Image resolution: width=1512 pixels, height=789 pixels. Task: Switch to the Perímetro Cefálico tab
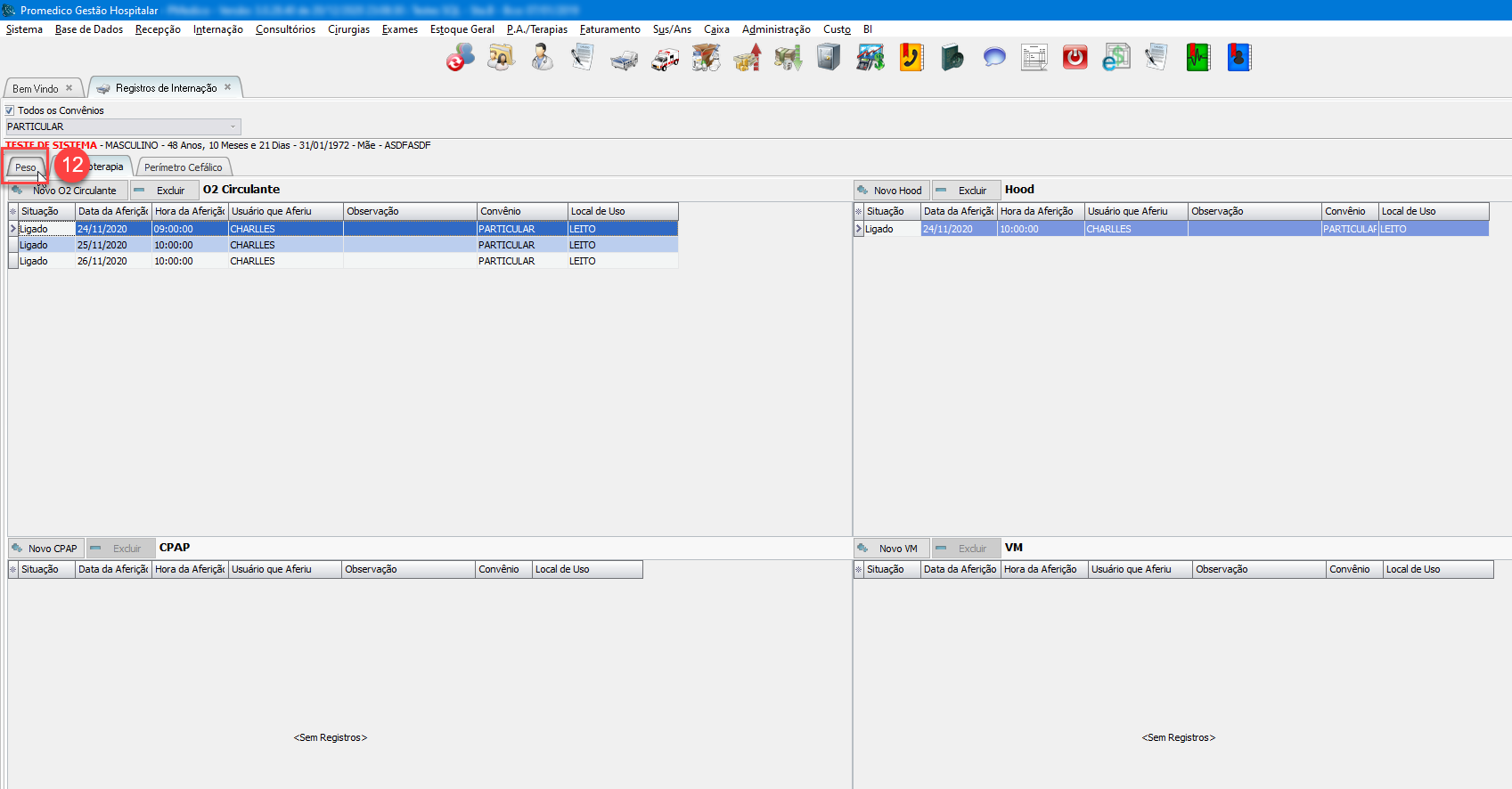click(x=183, y=167)
